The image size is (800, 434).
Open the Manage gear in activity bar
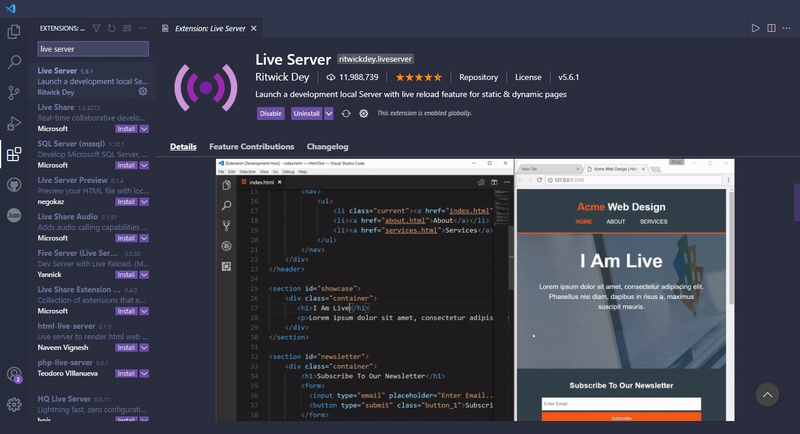[x=14, y=404]
